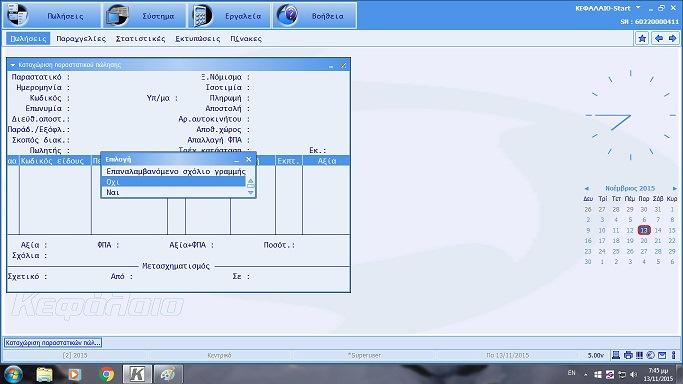Click the 5.00v version label
Image resolution: width=683 pixels, height=384 pixels.
point(595,355)
